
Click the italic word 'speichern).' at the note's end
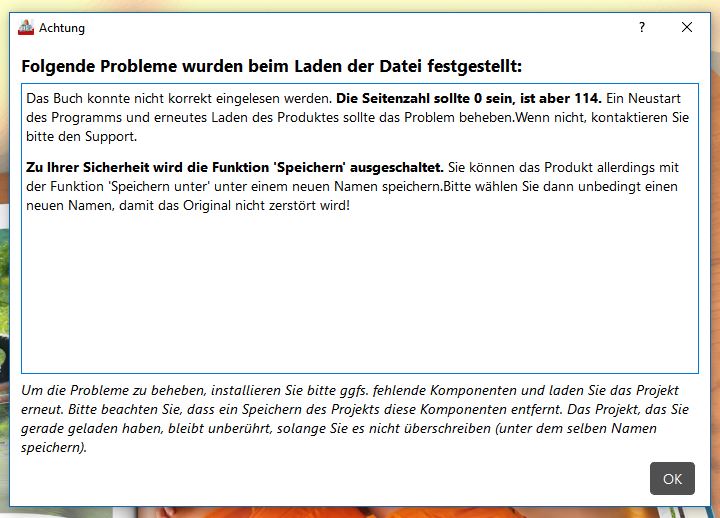(x=54, y=447)
